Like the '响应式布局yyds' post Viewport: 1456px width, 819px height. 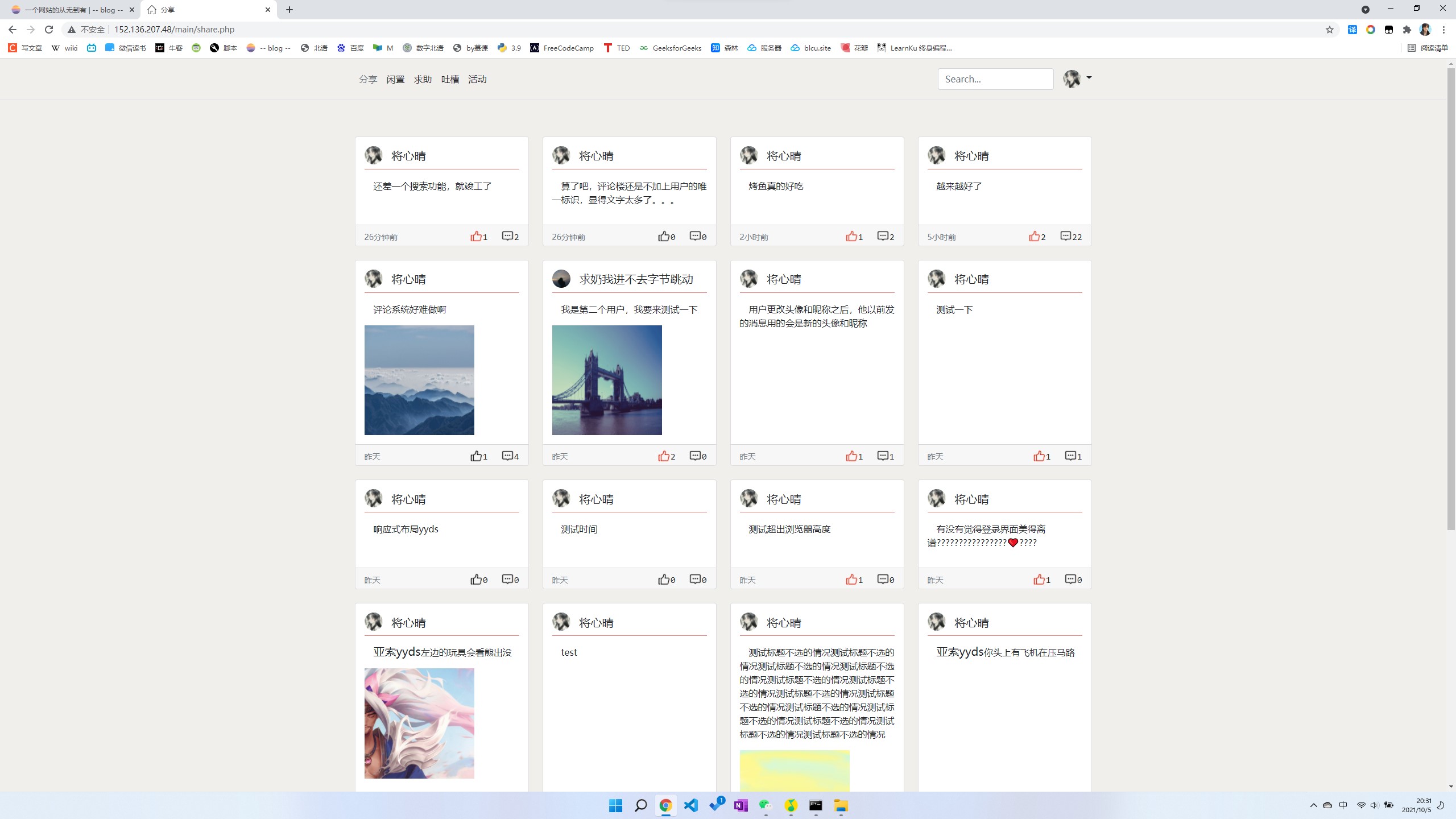coord(476,579)
